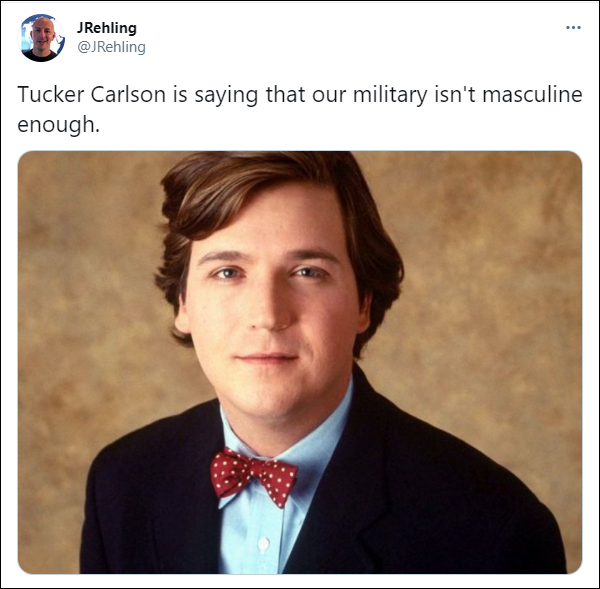The image size is (600, 589).
Task: Click the bold JRehling display name
Action: click(107, 27)
